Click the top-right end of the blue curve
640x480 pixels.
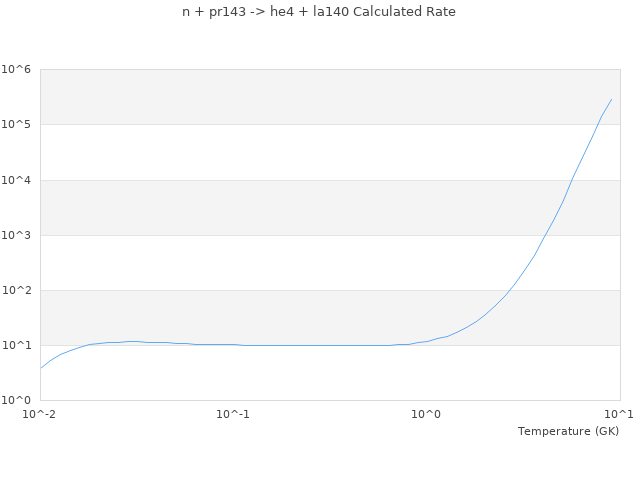(x=611, y=99)
